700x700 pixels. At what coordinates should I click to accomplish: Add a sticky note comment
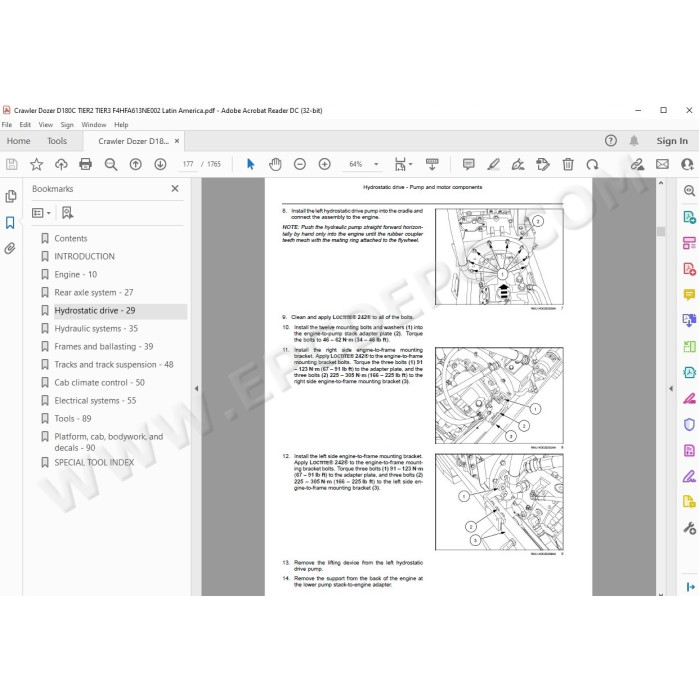pos(468,164)
